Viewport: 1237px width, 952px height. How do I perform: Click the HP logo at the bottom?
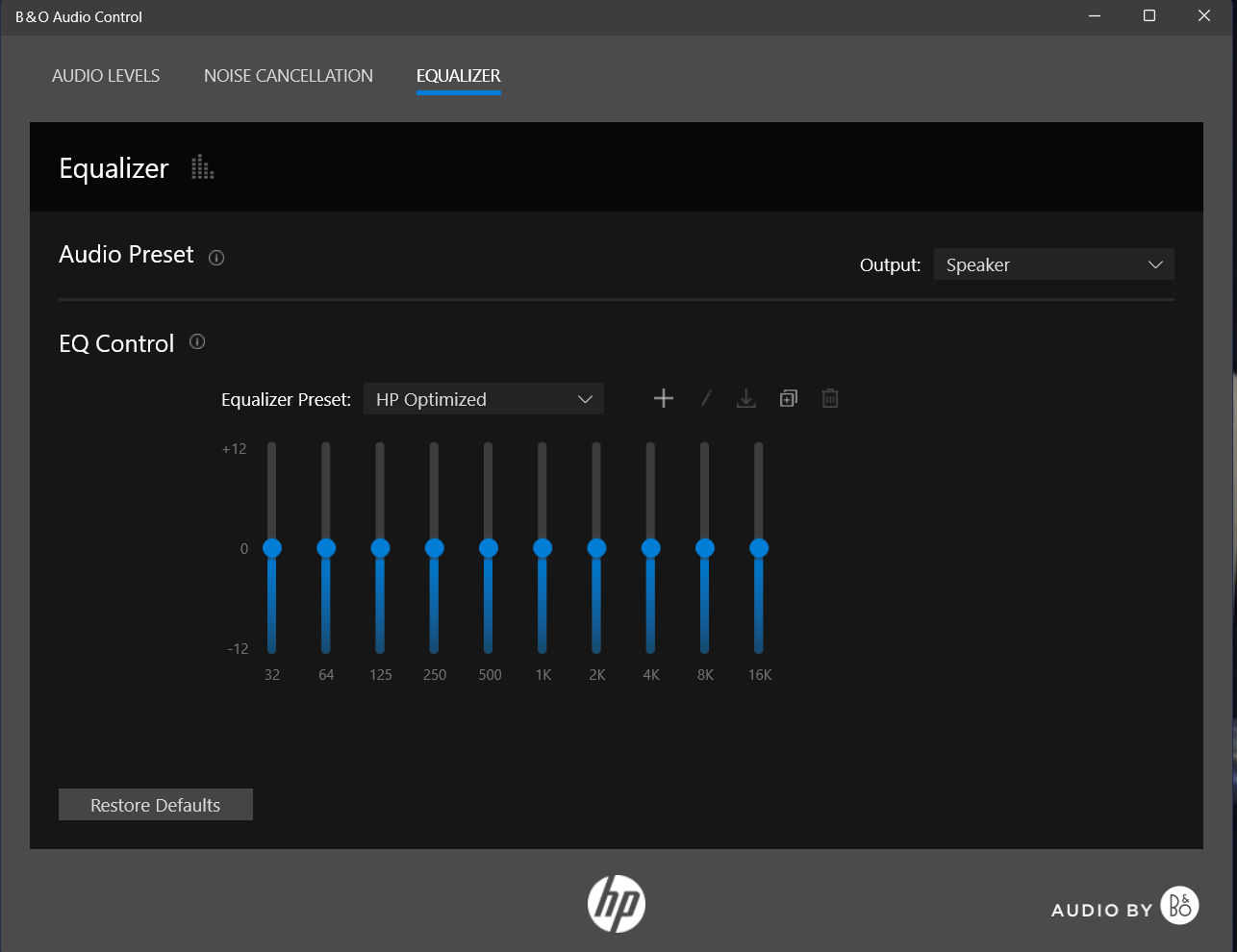click(x=617, y=904)
